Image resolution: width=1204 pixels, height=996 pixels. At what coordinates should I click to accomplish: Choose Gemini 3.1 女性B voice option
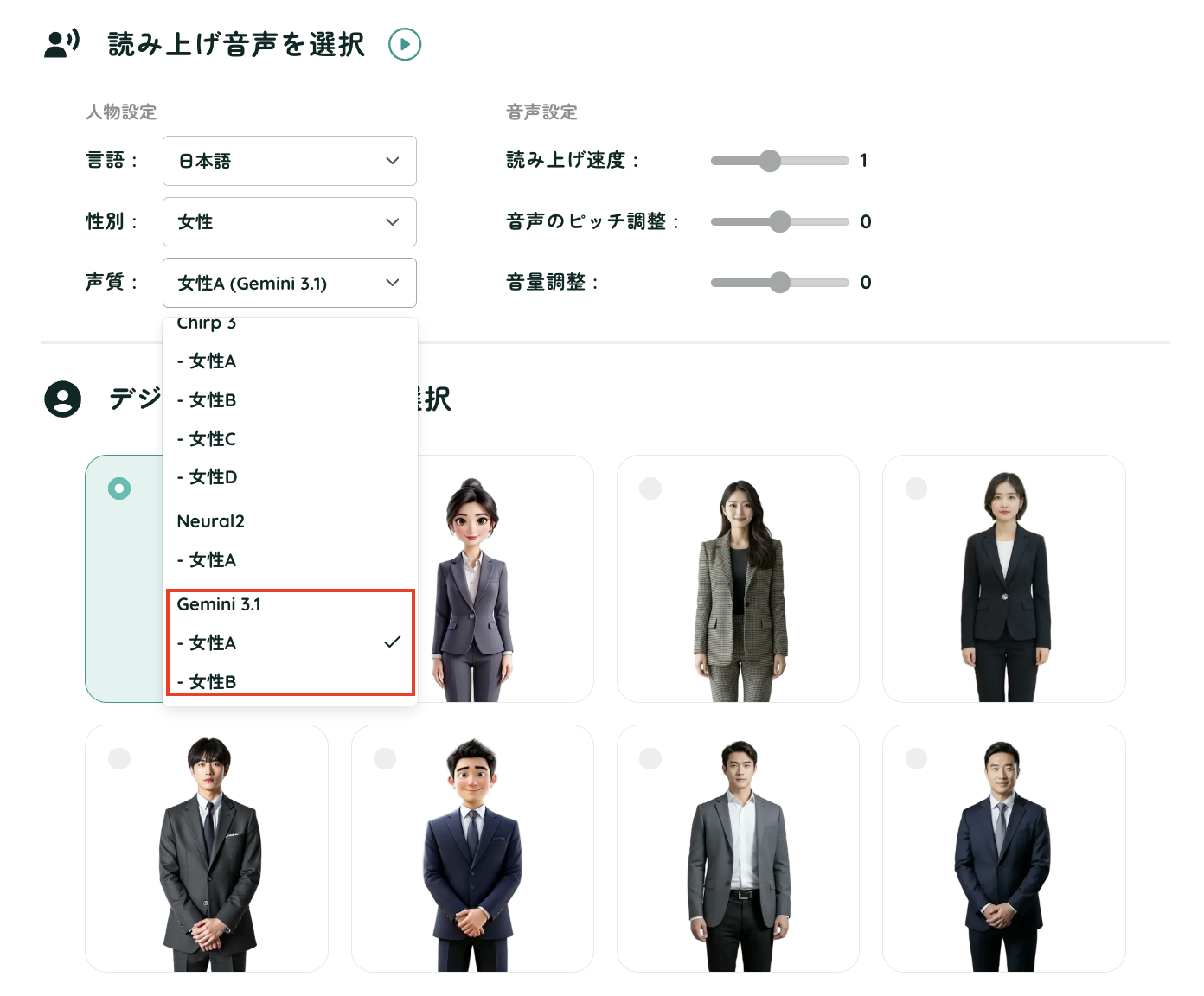[x=290, y=681]
